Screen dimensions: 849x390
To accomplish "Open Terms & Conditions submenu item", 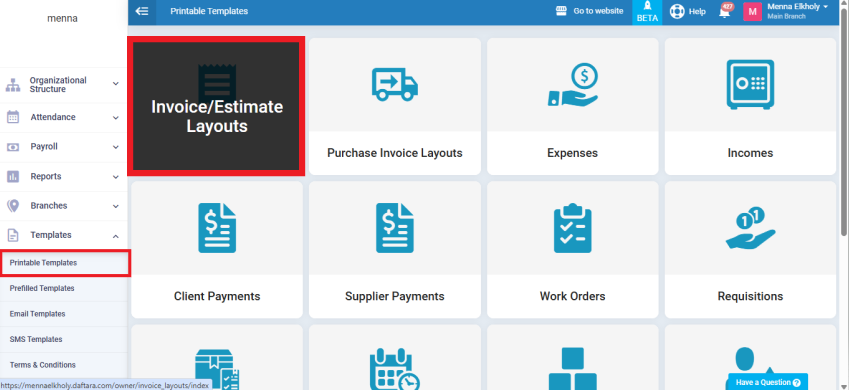I will coord(63,365).
